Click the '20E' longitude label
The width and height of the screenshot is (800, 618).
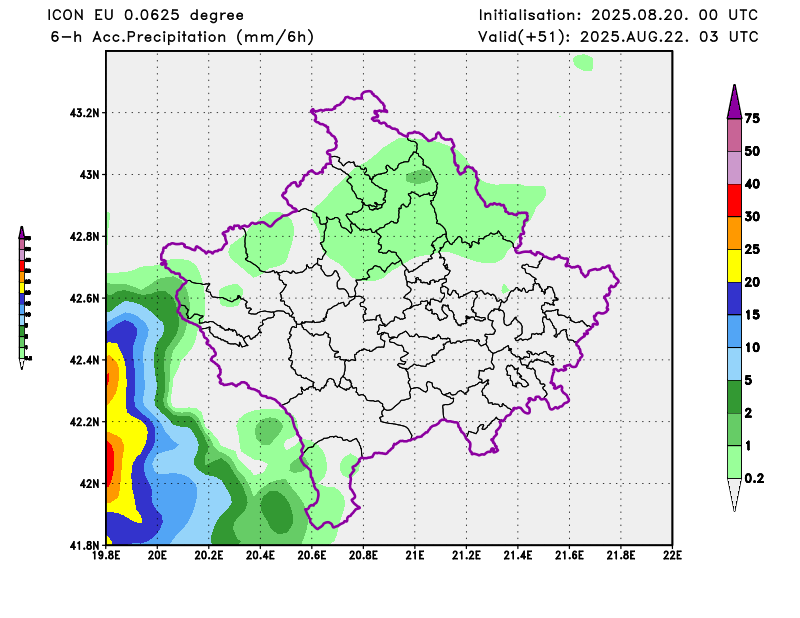click(157, 555)
